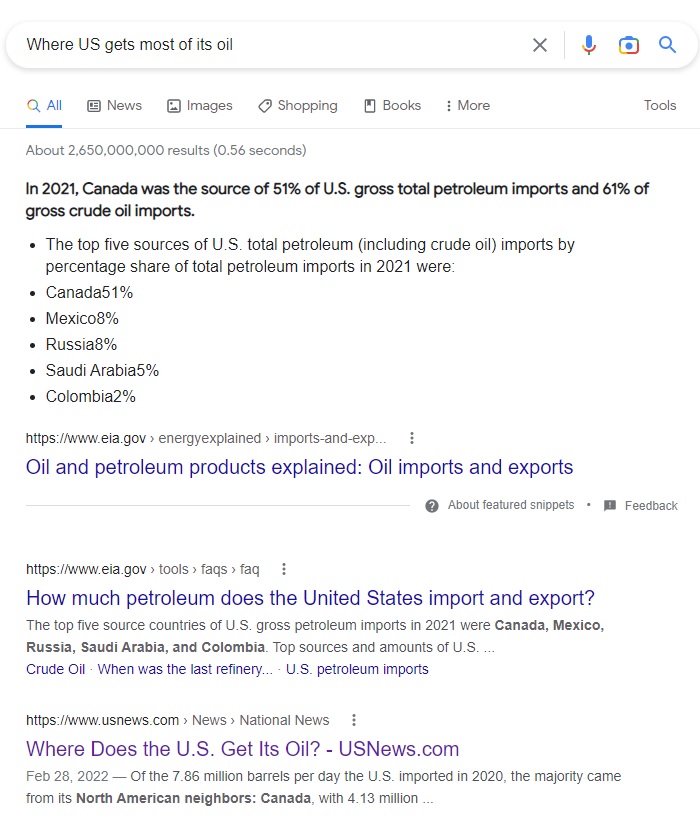Click the About featured snippets question mark icon
Image resolution: width=700 pixels, height=819 pixels.
pos(432,506)
